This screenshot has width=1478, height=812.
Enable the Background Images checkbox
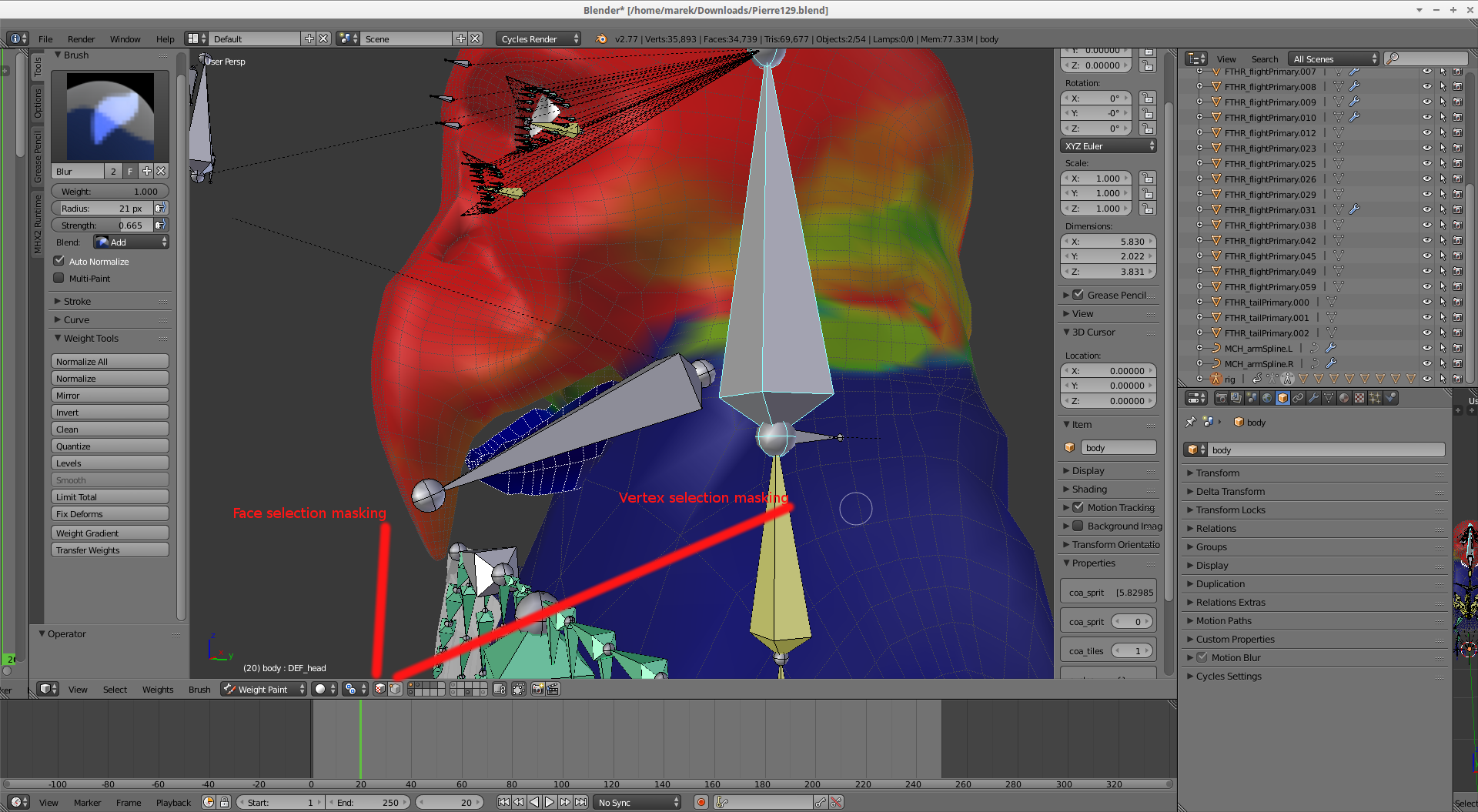click(1078, 526)
